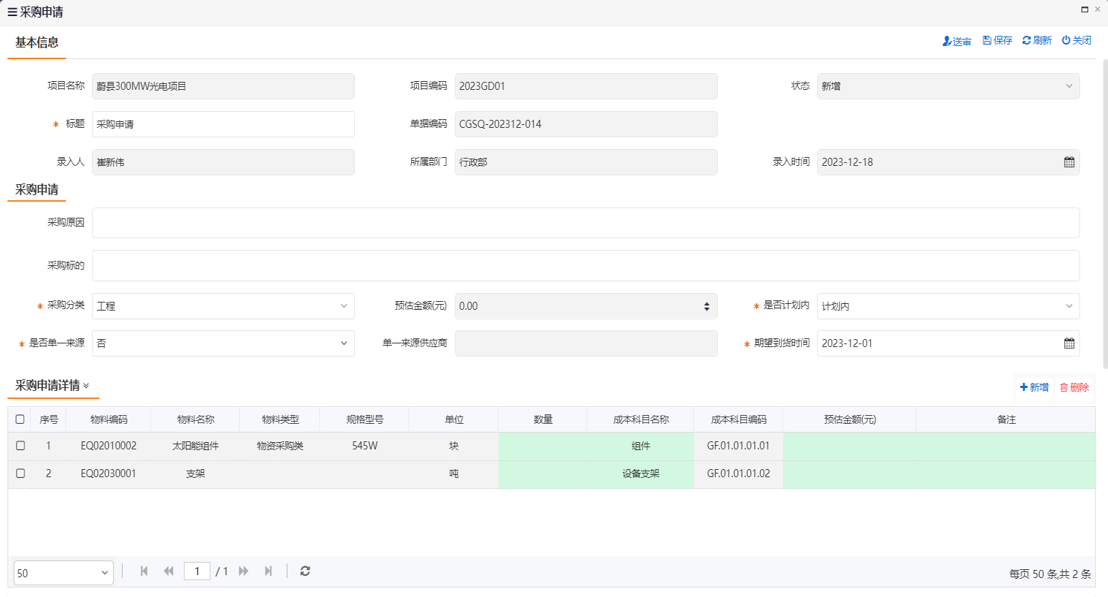Screen dimensions: 1108x597
Task: Select the 采购申请 section heading
Action: point(37,189)
